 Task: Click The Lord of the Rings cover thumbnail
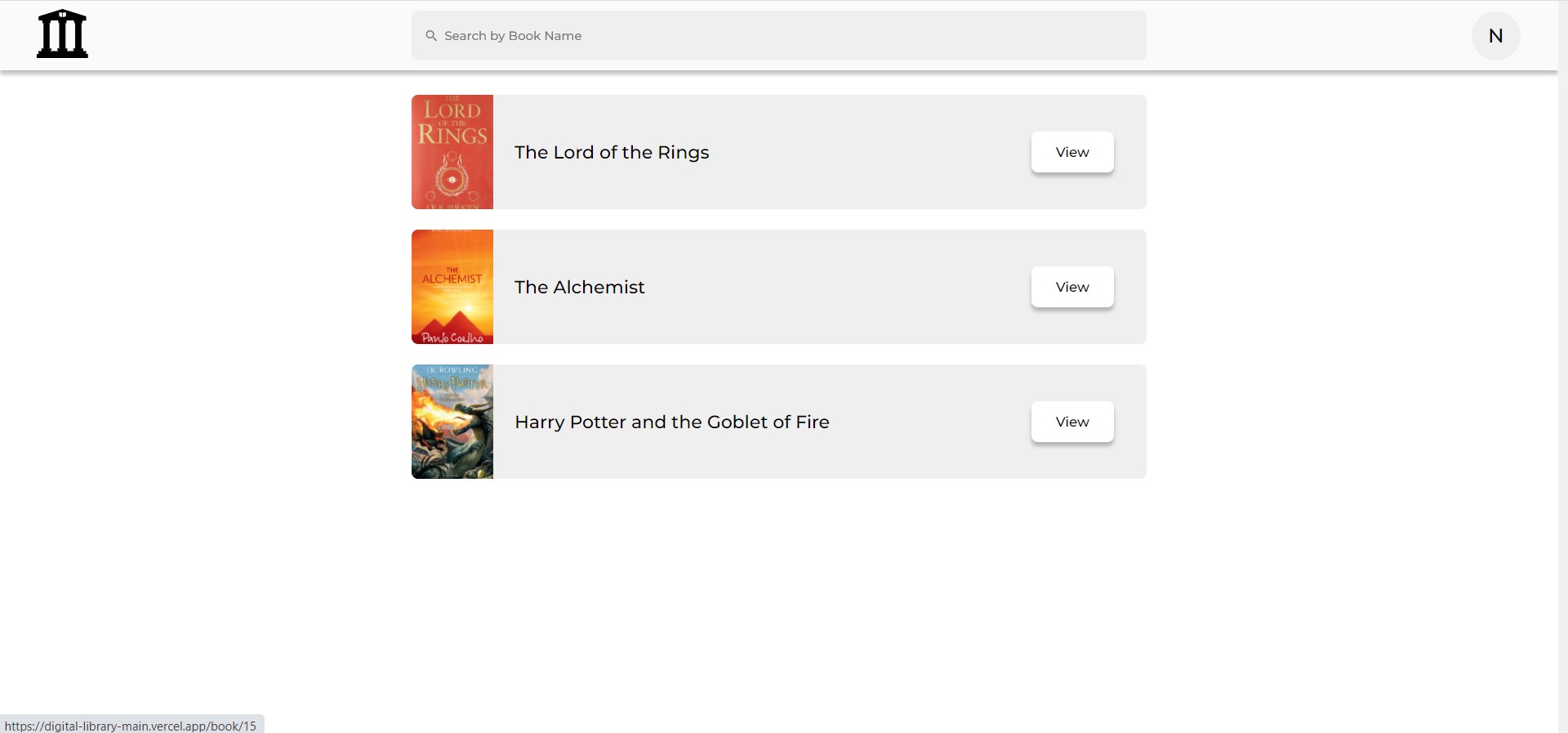pos(452,151)
